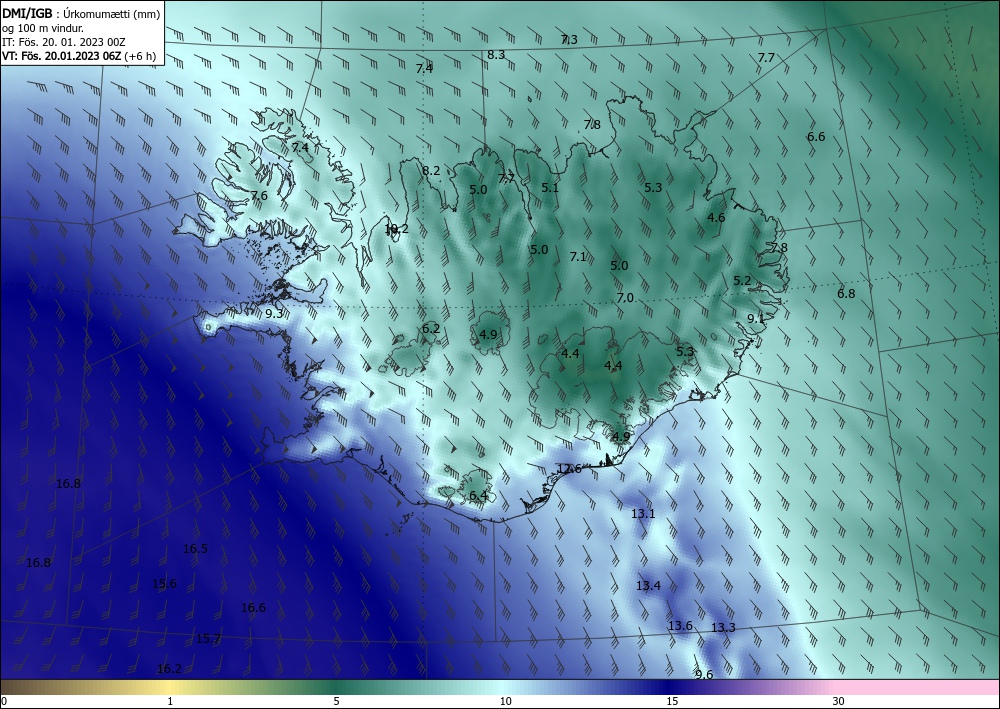Click the "VT: Fös. 20.01.2023 06Z (+6 h)" line
Screen dimensions: 1000x709
78,56
